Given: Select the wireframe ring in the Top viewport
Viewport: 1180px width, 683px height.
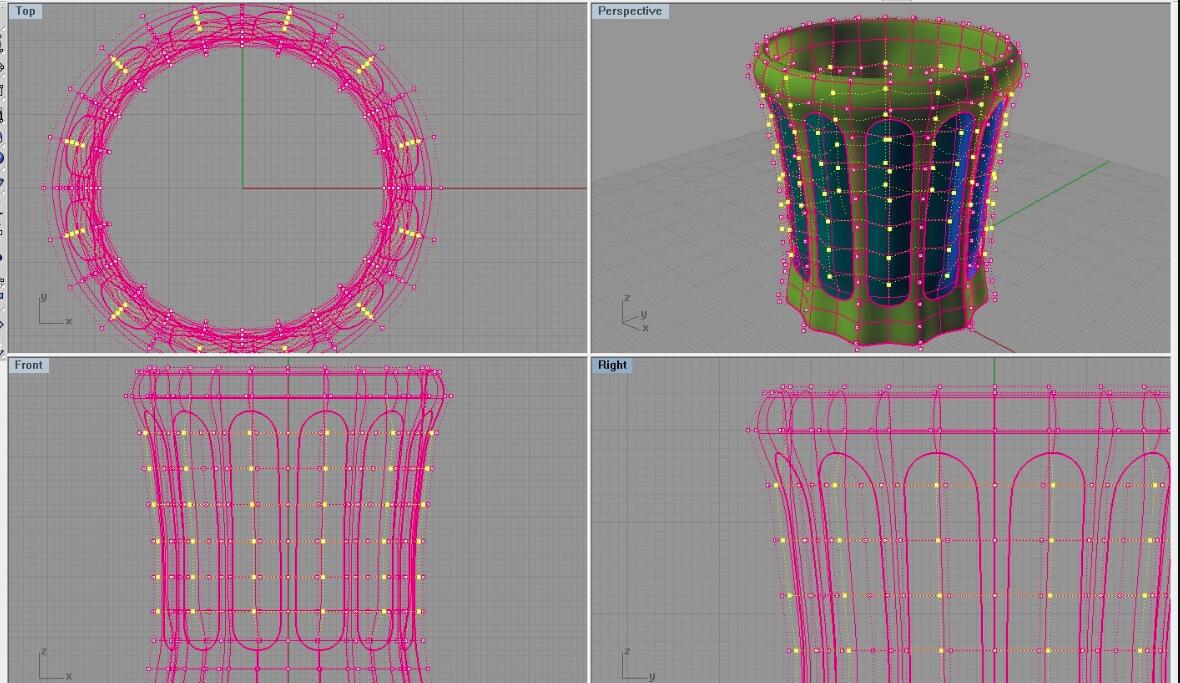Looking at the screenshot, I should pyautogui.click(x=242, y=178).
